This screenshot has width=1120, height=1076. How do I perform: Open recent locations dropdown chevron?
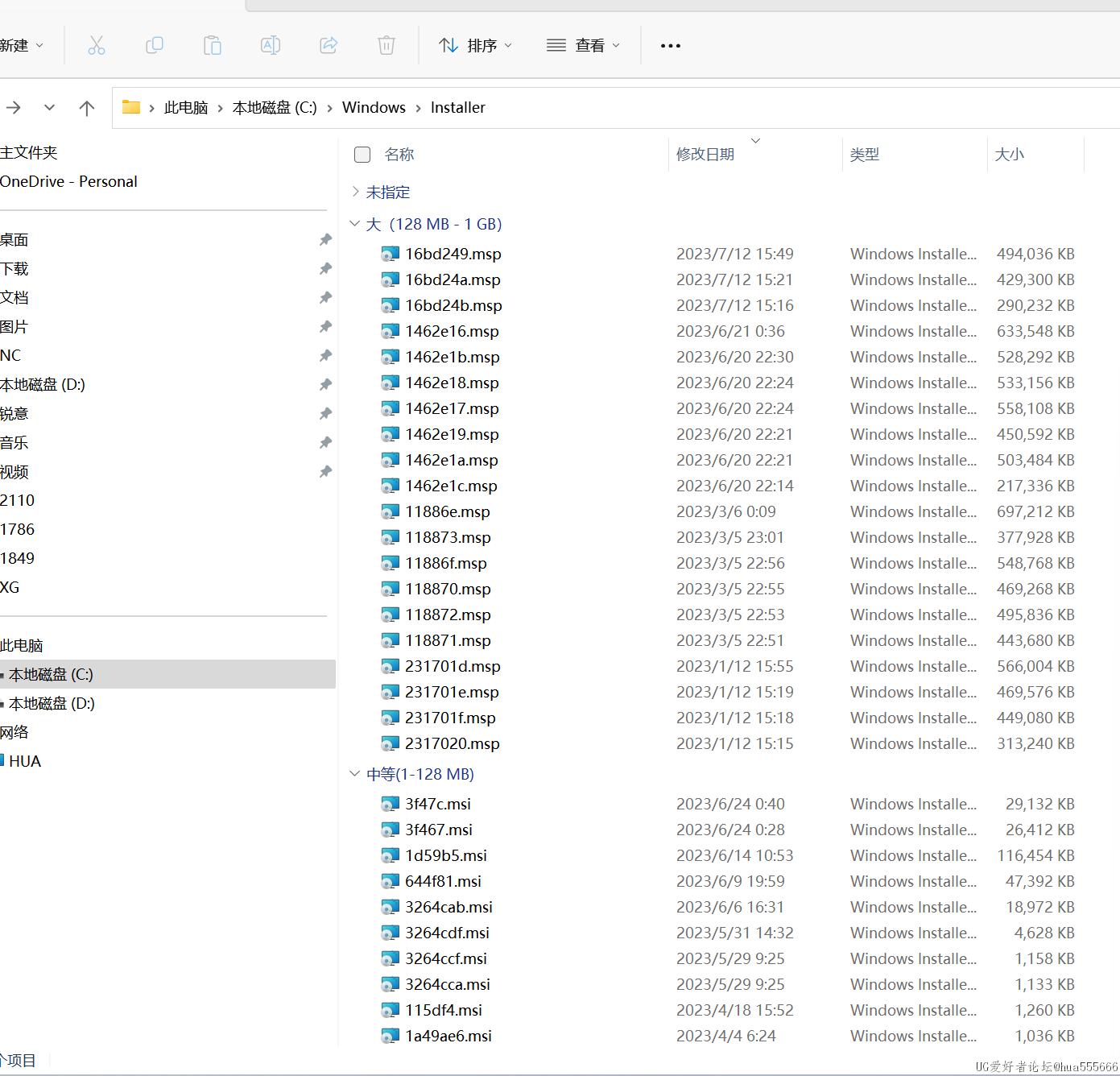pyautogui.click(x=49, y=107)
